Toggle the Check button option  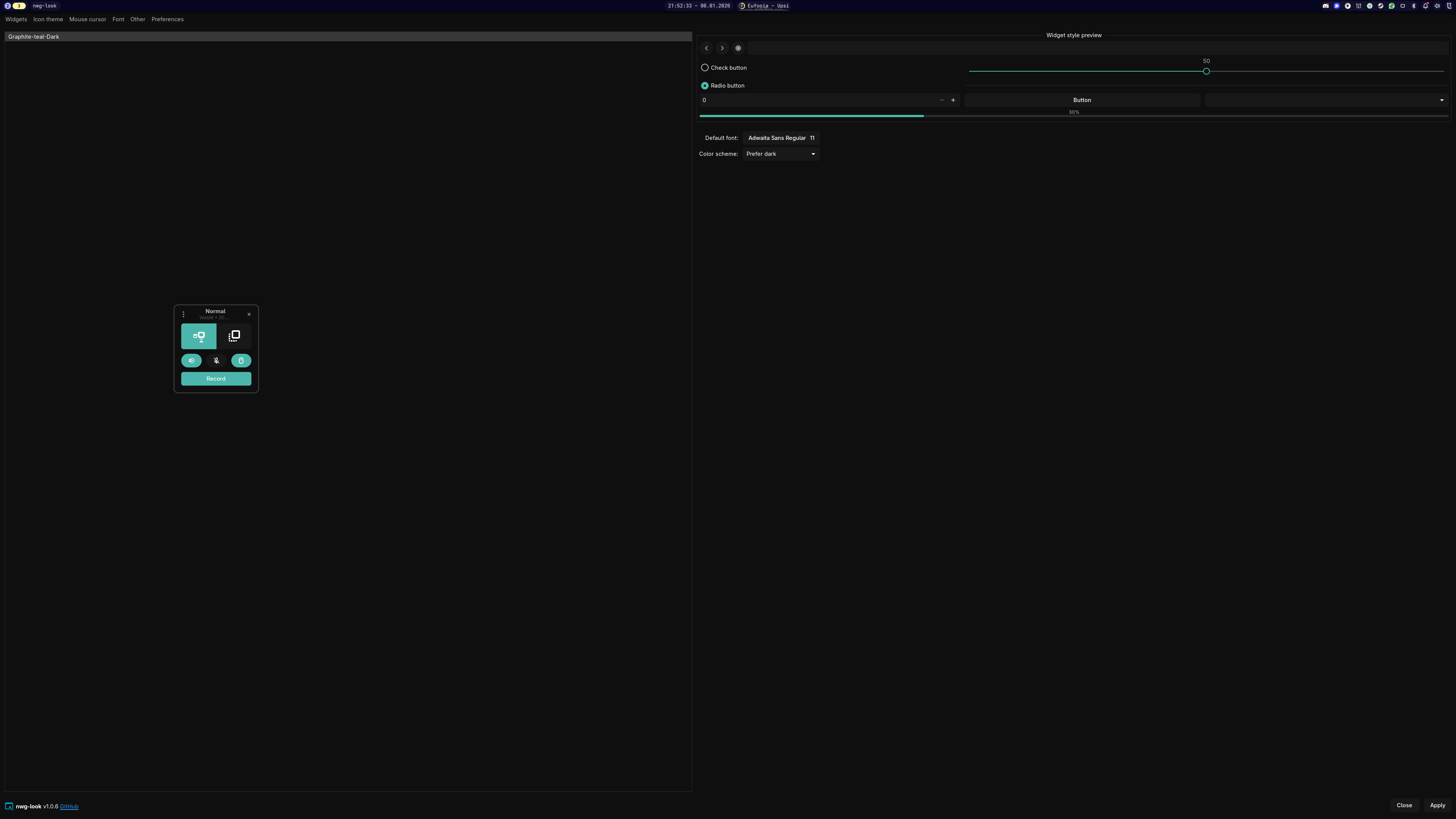coord(705,68)
